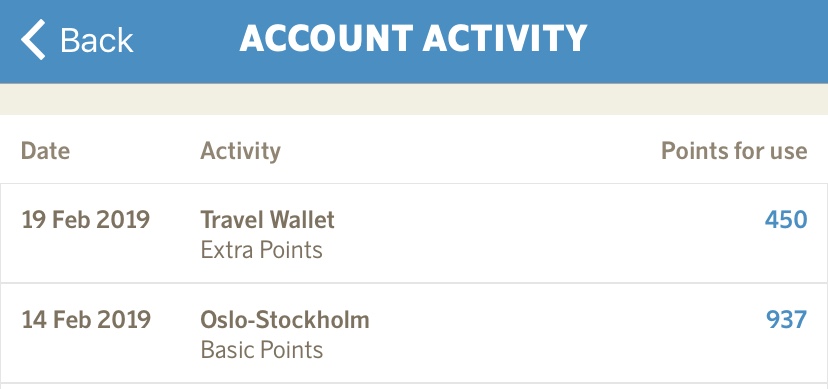Select the ACCOUNT ACTIVITY header title
Screen dimensions: 828x389
click(x=413, y=39)
